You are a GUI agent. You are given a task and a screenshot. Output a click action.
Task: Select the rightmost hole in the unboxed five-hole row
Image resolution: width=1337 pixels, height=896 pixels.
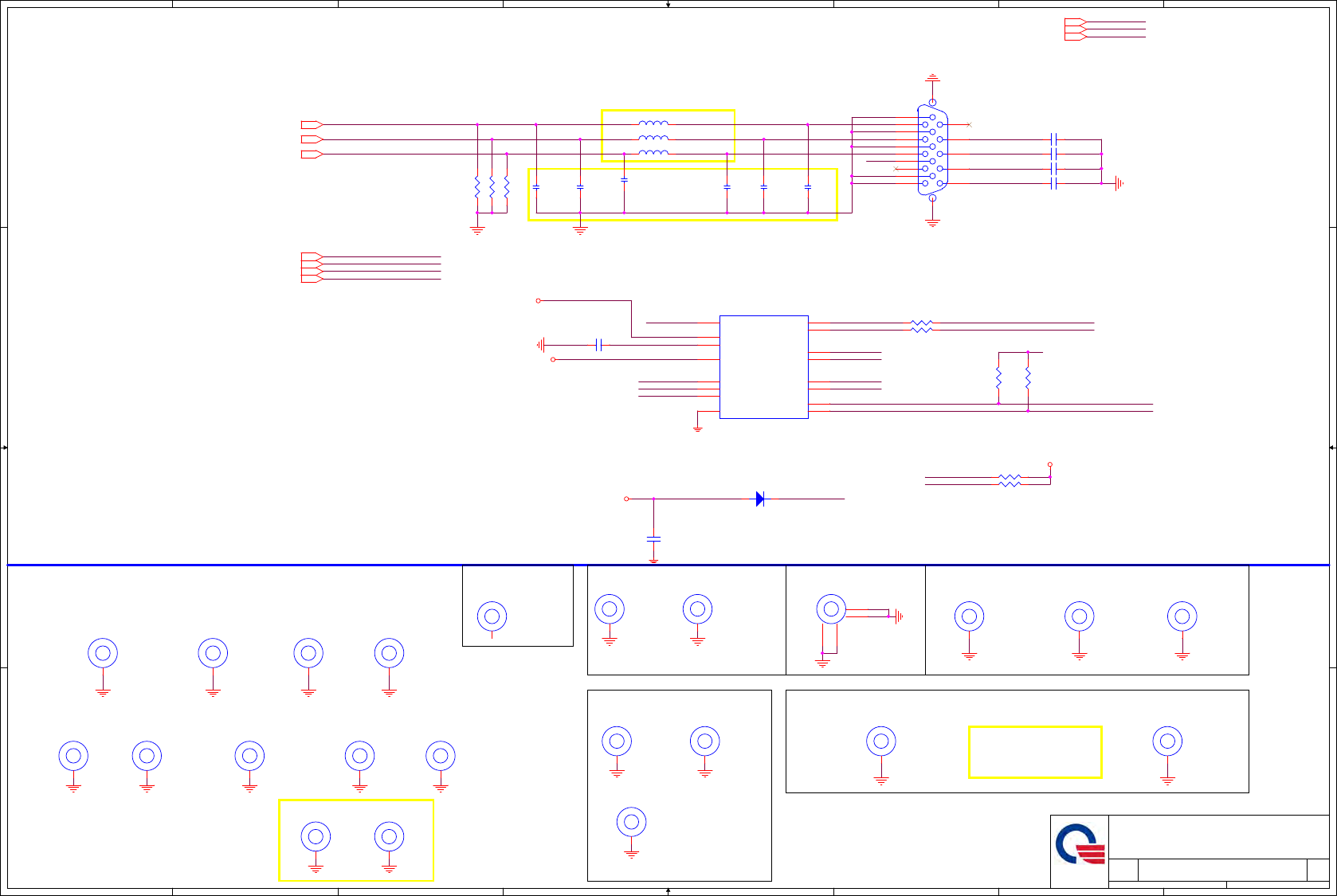pos(441,756)
